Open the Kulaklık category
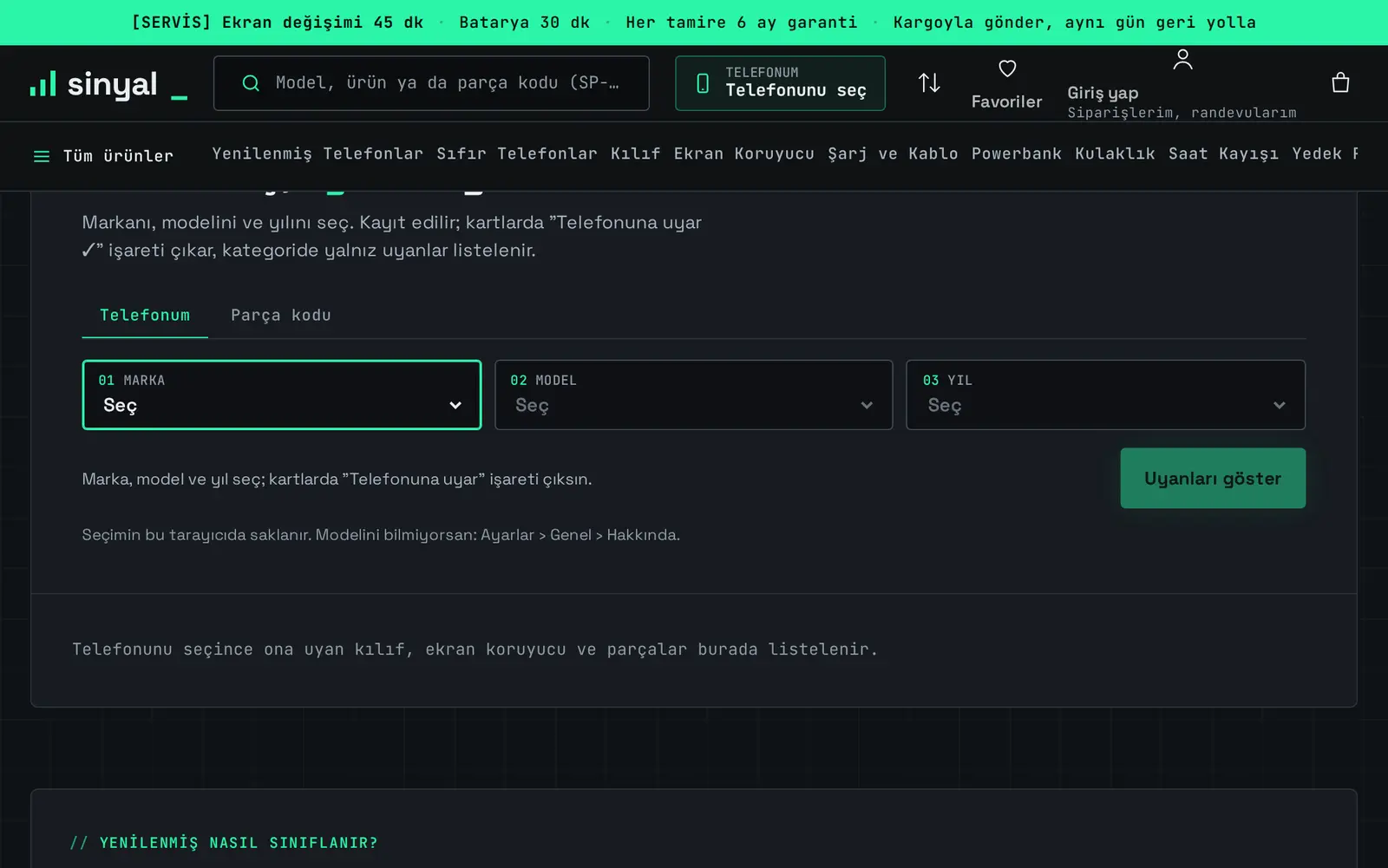Image resolution: width=1388 pixels, height=868 pixels. 1115,153
